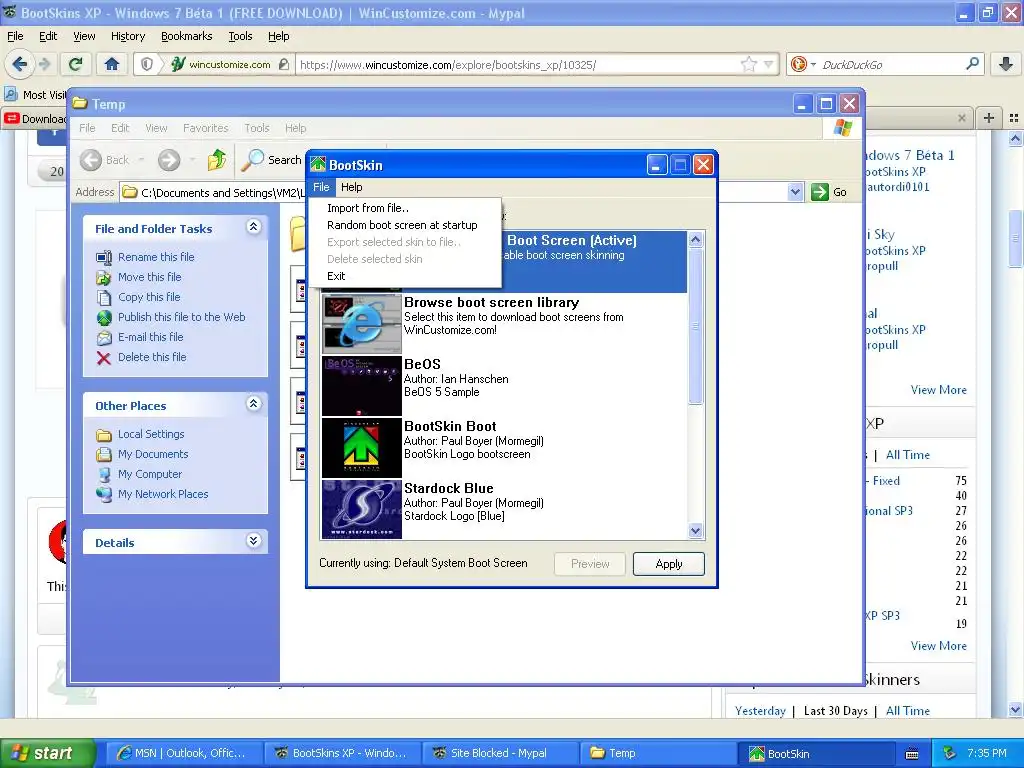Open Start menu
Image resolution: width=1024 pixels, height=768 pixels.
46,753
